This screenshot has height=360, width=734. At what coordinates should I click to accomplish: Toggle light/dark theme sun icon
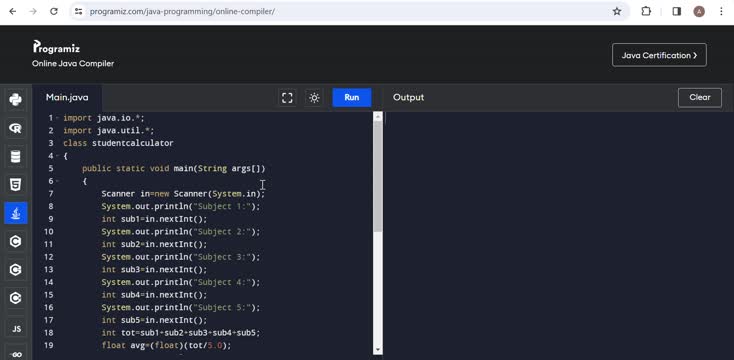click(314, 97)
